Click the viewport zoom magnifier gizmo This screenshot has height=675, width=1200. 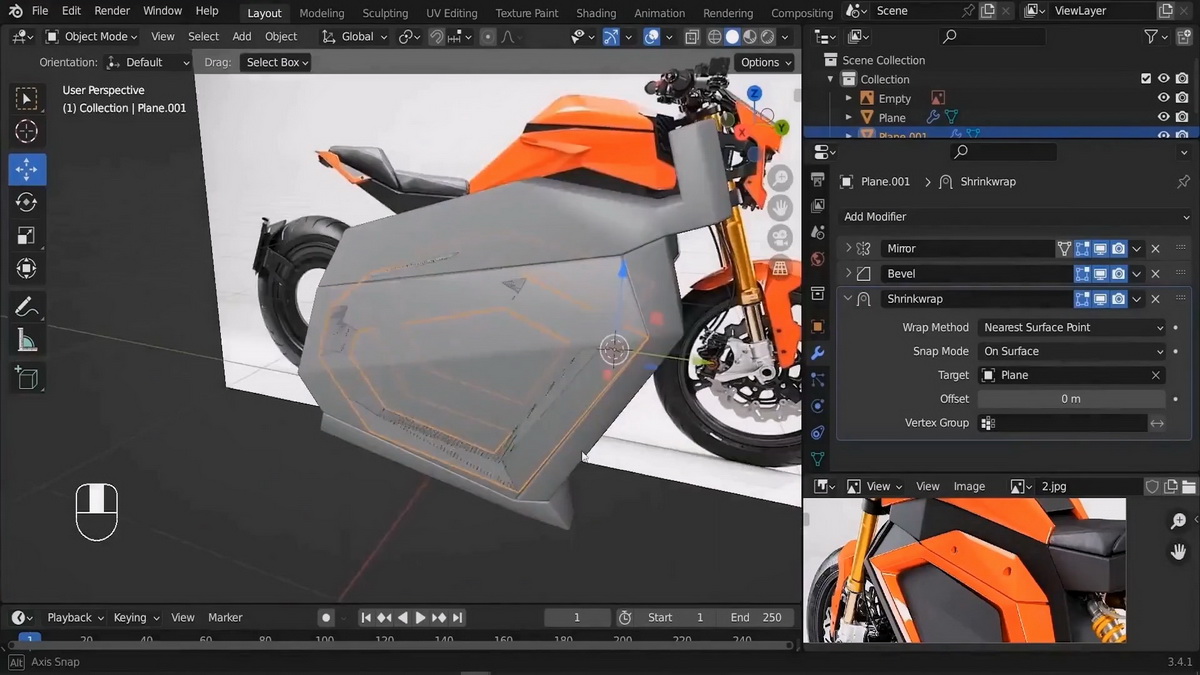(779, 179)
